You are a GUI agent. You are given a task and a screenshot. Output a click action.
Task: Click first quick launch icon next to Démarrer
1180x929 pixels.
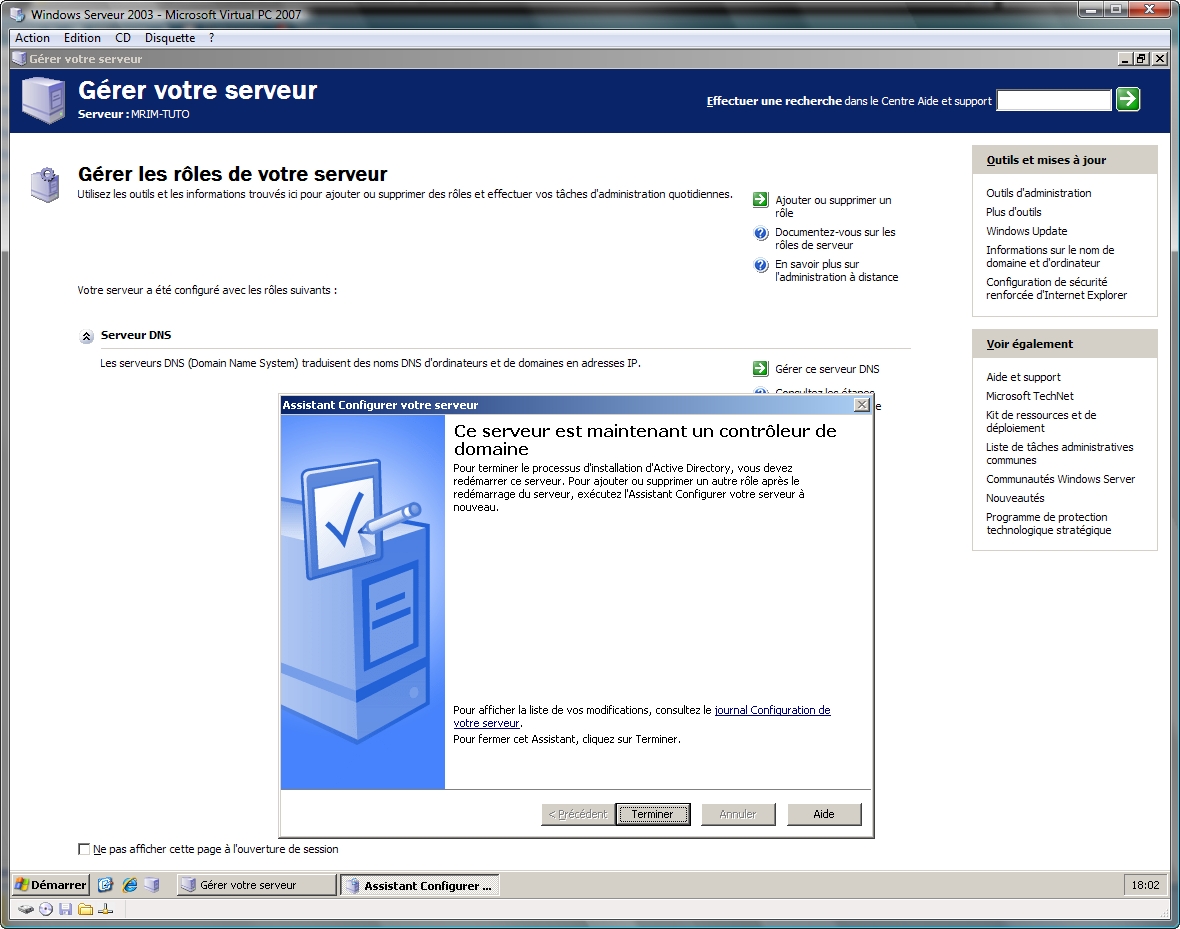click(105, 885)
